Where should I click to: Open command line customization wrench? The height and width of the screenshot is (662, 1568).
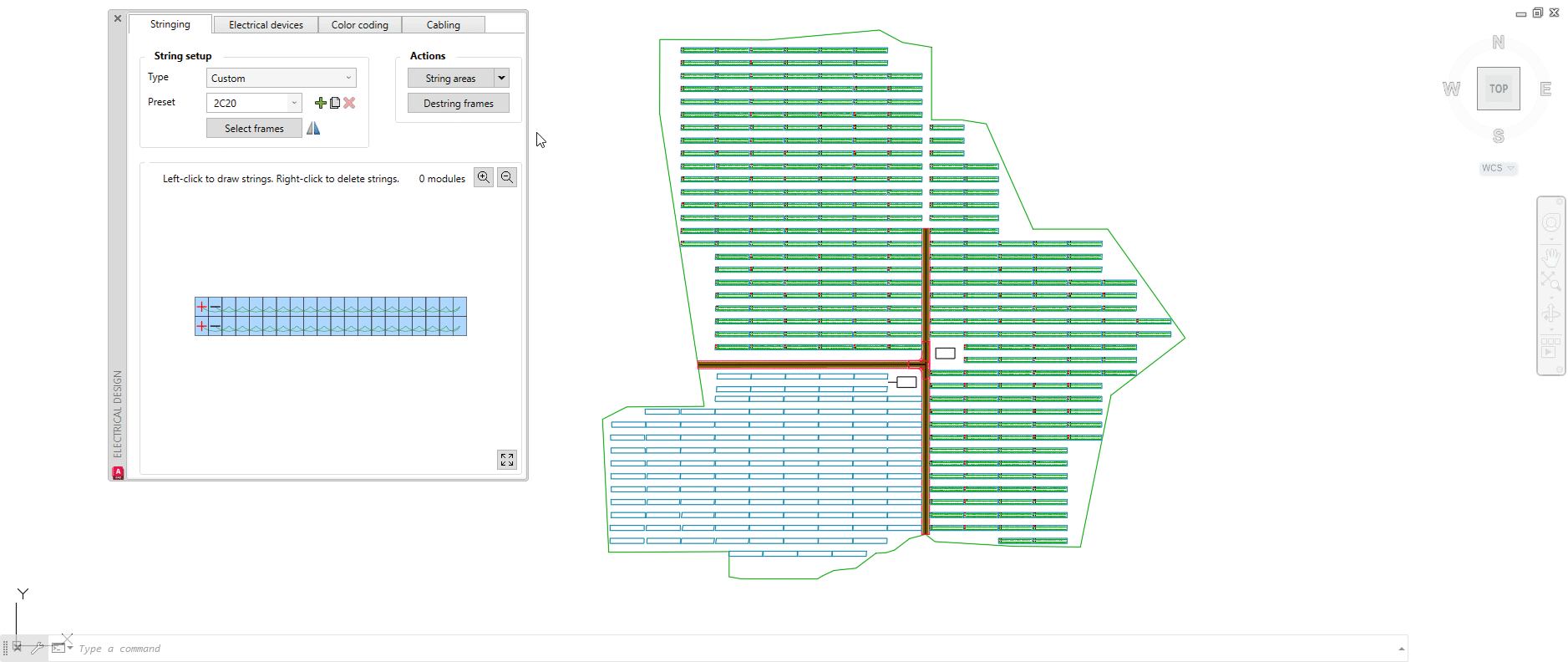click(37, 648)
